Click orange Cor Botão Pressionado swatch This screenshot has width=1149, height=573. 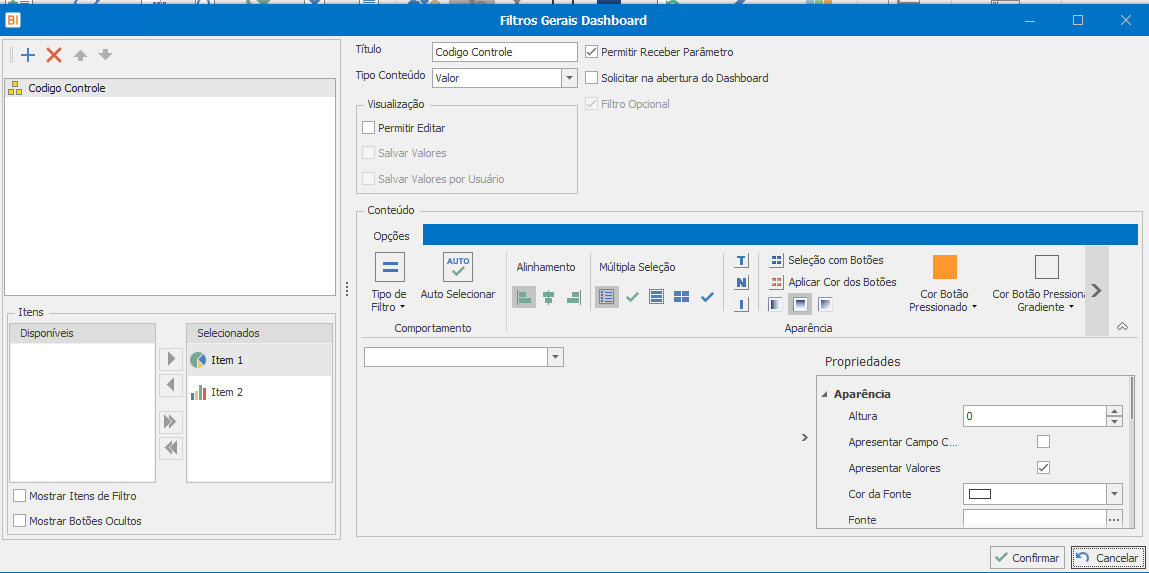click(945, 267)
